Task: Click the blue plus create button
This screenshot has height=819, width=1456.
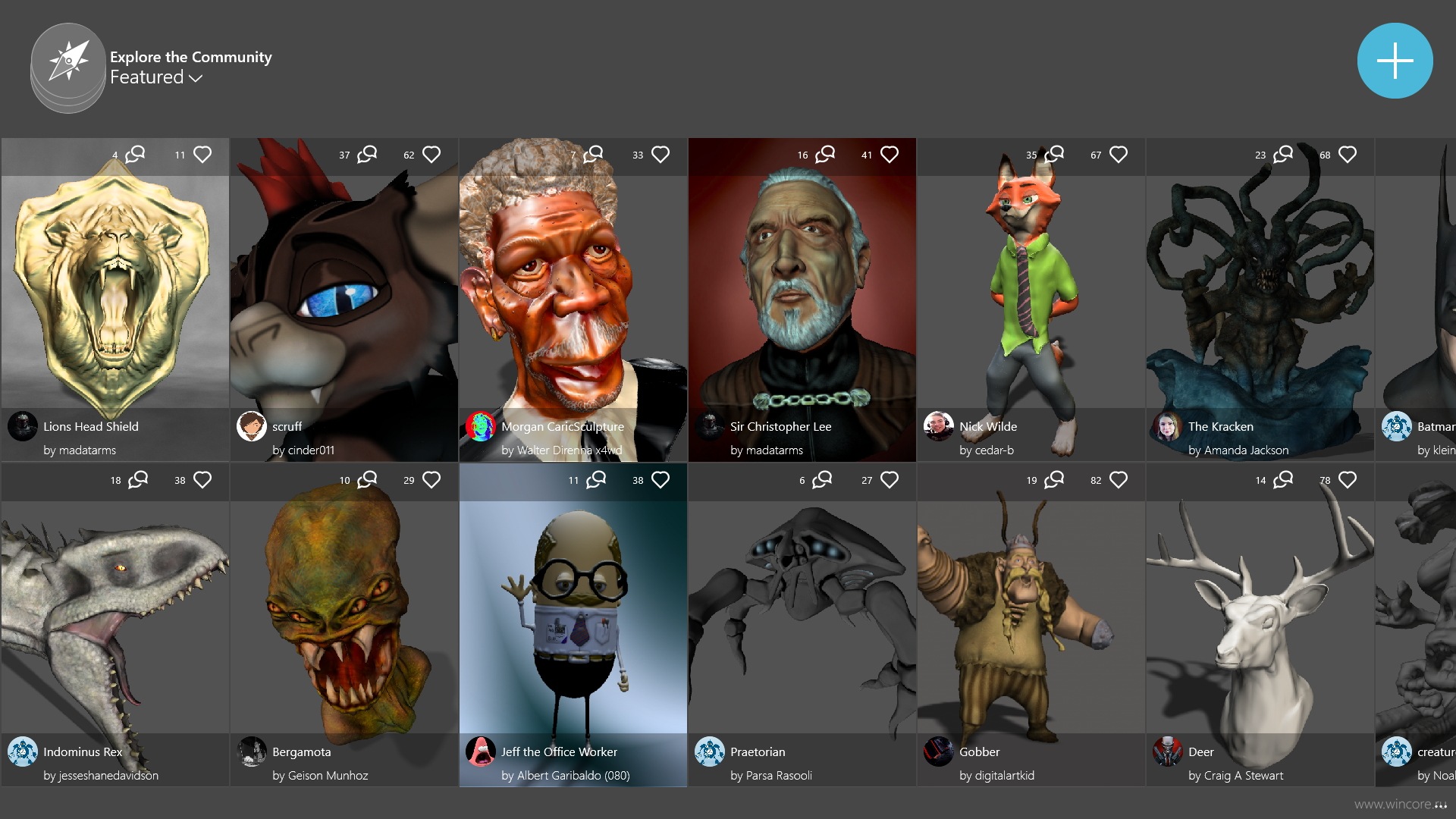Action: click(x=1395, y=61)
